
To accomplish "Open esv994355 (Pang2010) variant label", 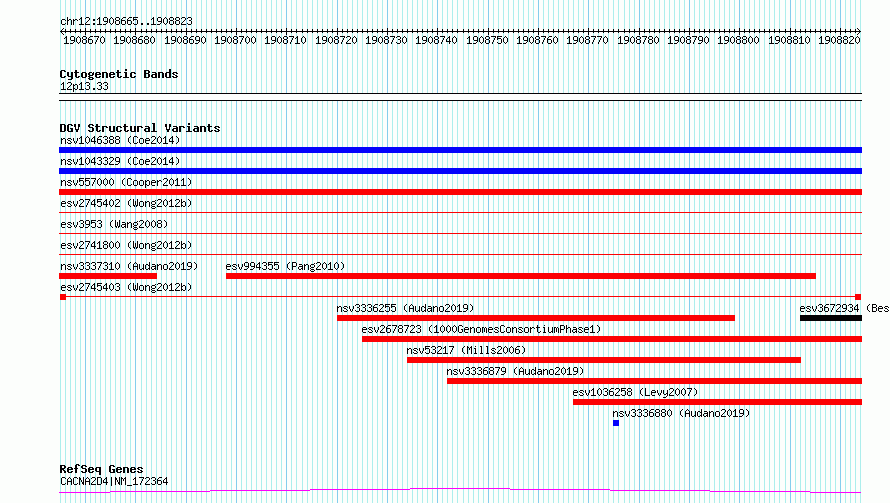I will pyautogui.click(x=285, y=266).
